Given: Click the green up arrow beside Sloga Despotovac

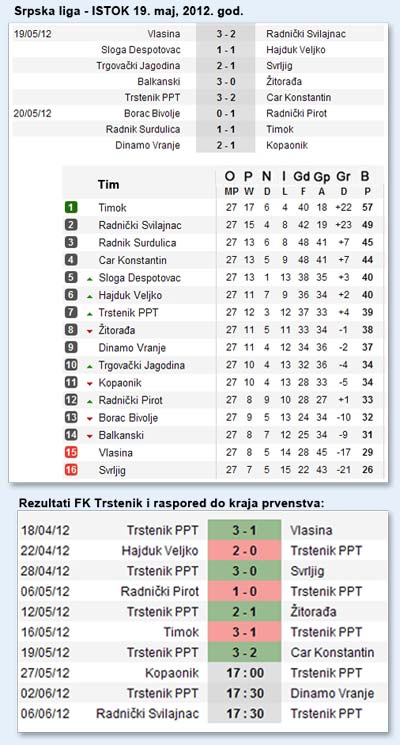Looking at the screenshot, I should (x=89, y=278).
